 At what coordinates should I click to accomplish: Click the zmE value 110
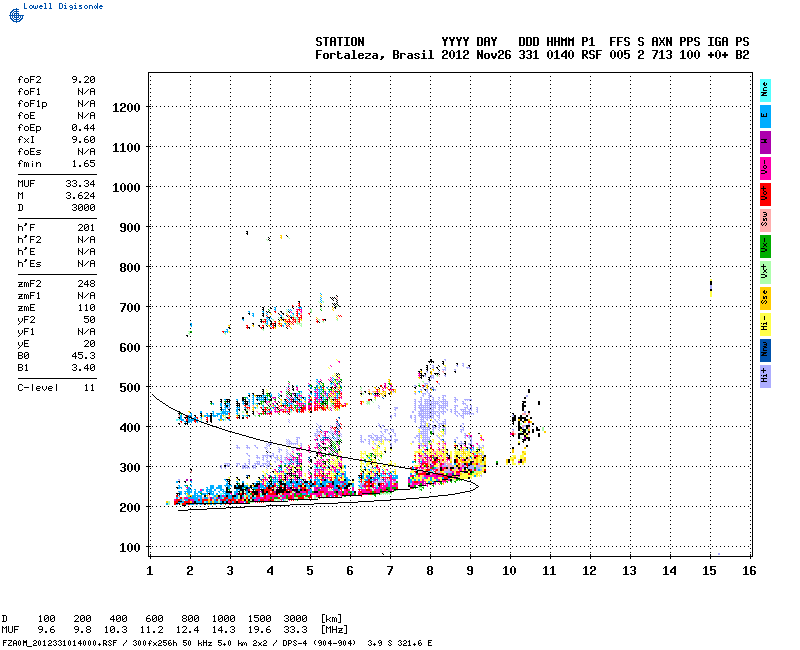tap(86, 308)
